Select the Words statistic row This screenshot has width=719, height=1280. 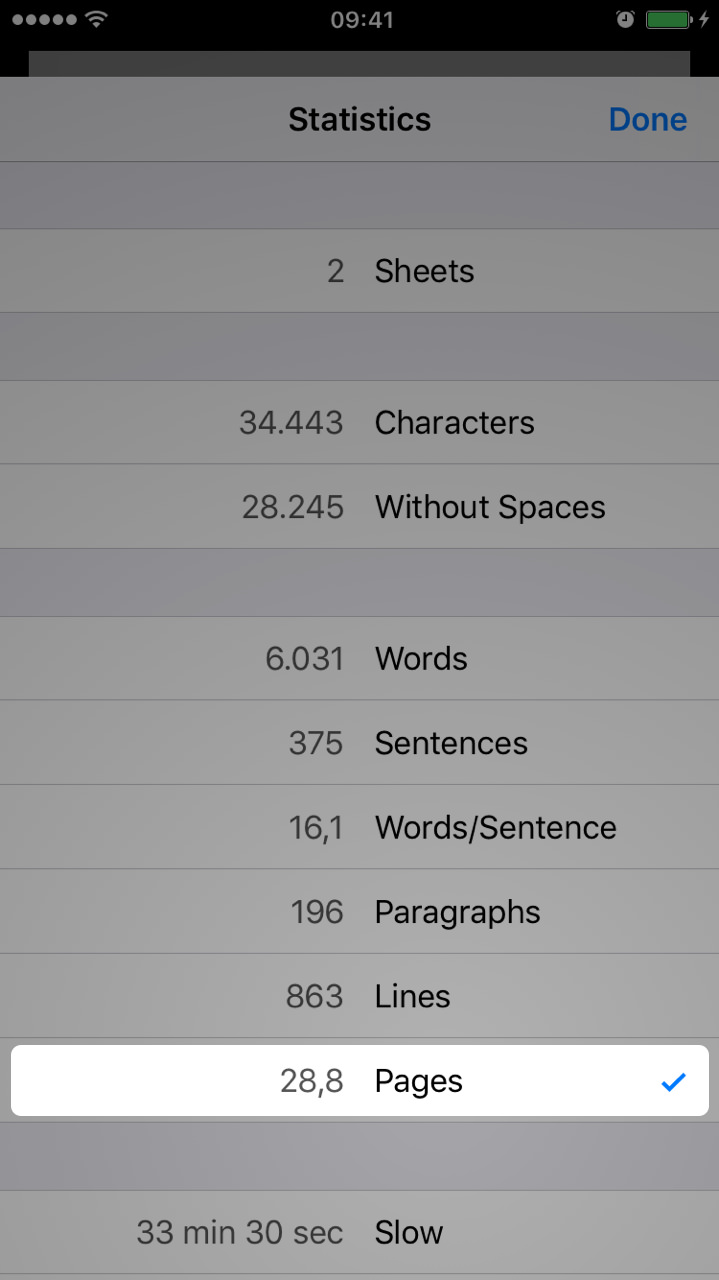pos(359,659)
